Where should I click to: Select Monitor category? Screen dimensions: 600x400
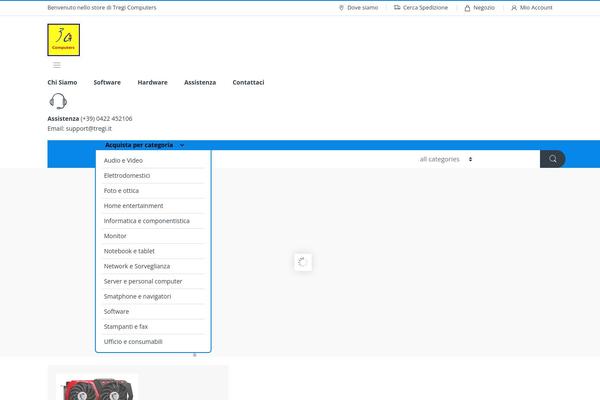click(x=153, y=236)
